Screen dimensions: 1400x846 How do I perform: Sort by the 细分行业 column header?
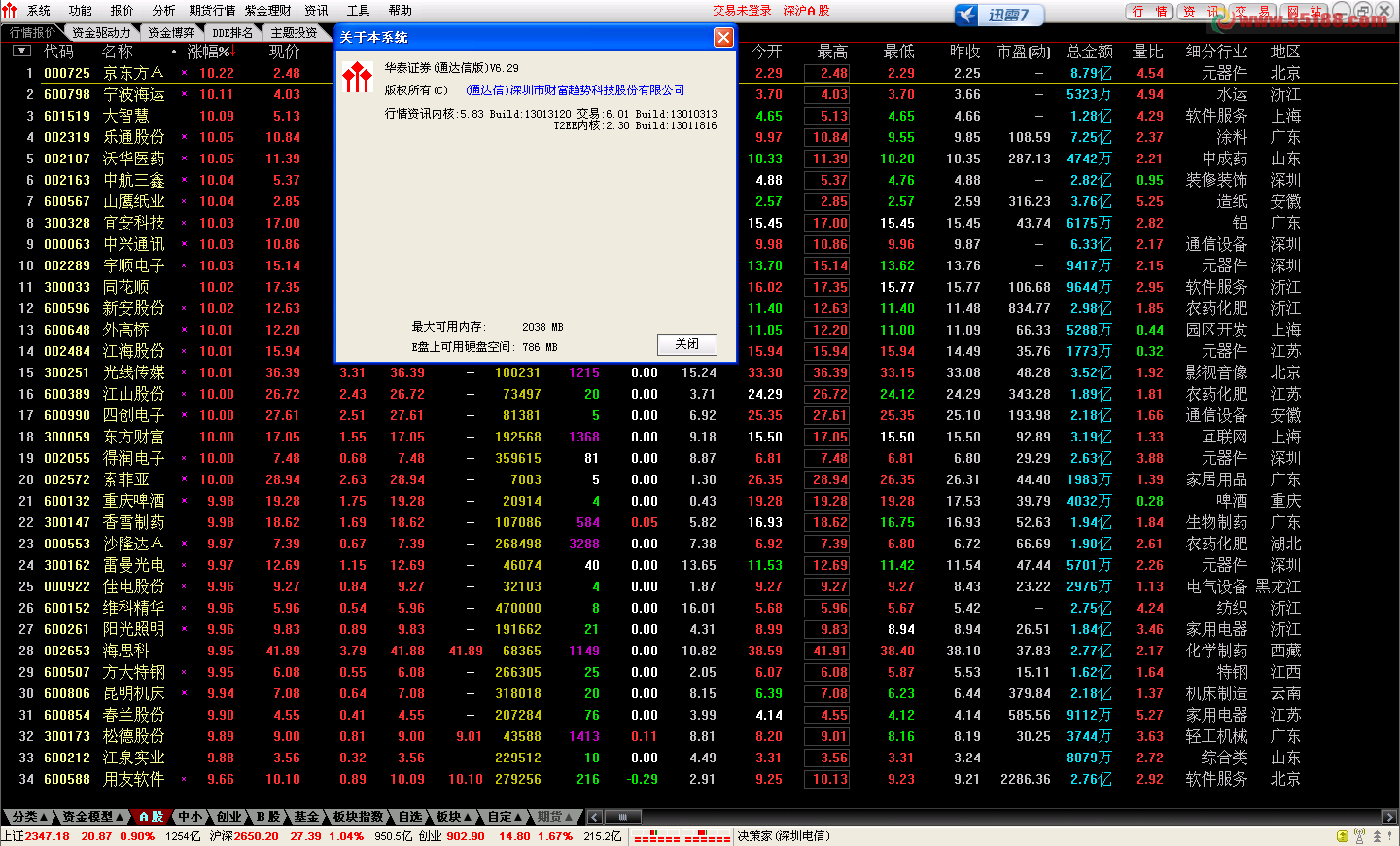click(1217, 52)
